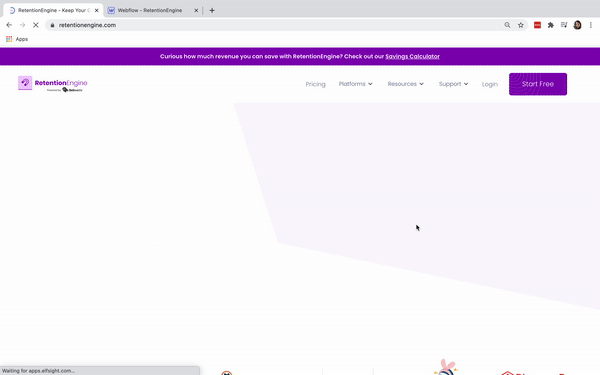Click the search magnifier icon in address bar
The height and width of the screenshot is (375, 600).
pos(507,25)
